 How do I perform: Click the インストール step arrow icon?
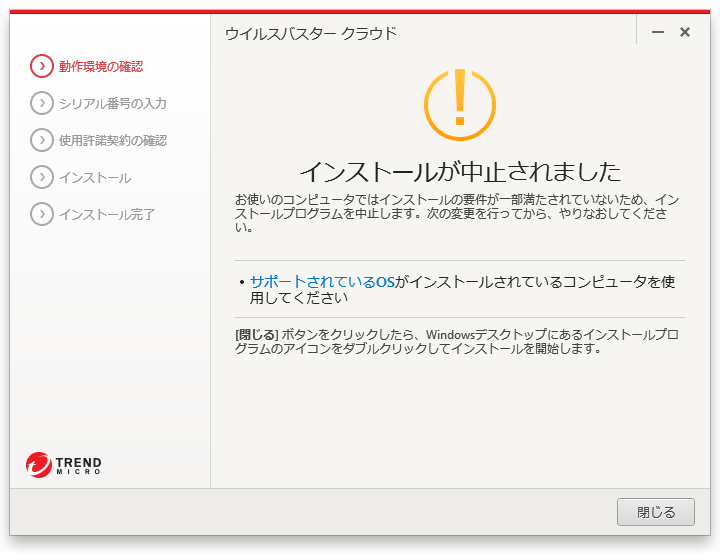tap(42, 177)
